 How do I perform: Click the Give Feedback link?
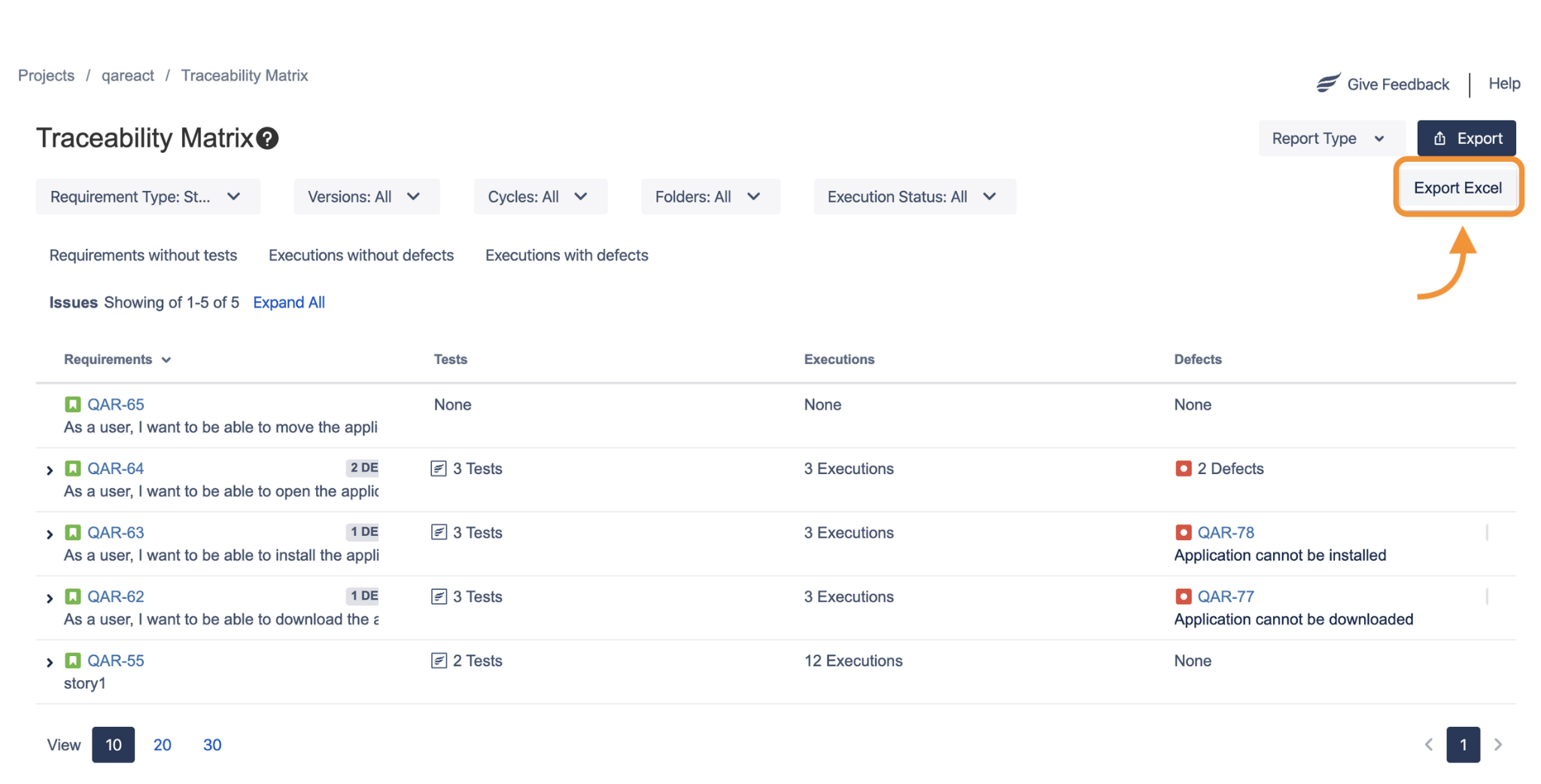[x=1397, y=84]
